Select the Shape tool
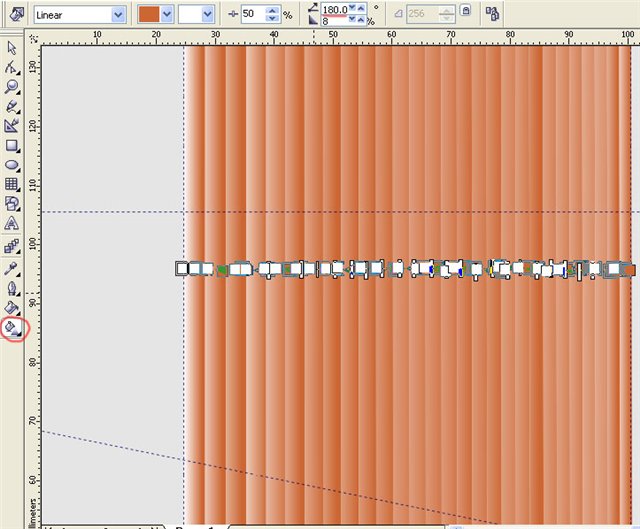The height and width of the screenshot is (529, 640). (12, 67)
